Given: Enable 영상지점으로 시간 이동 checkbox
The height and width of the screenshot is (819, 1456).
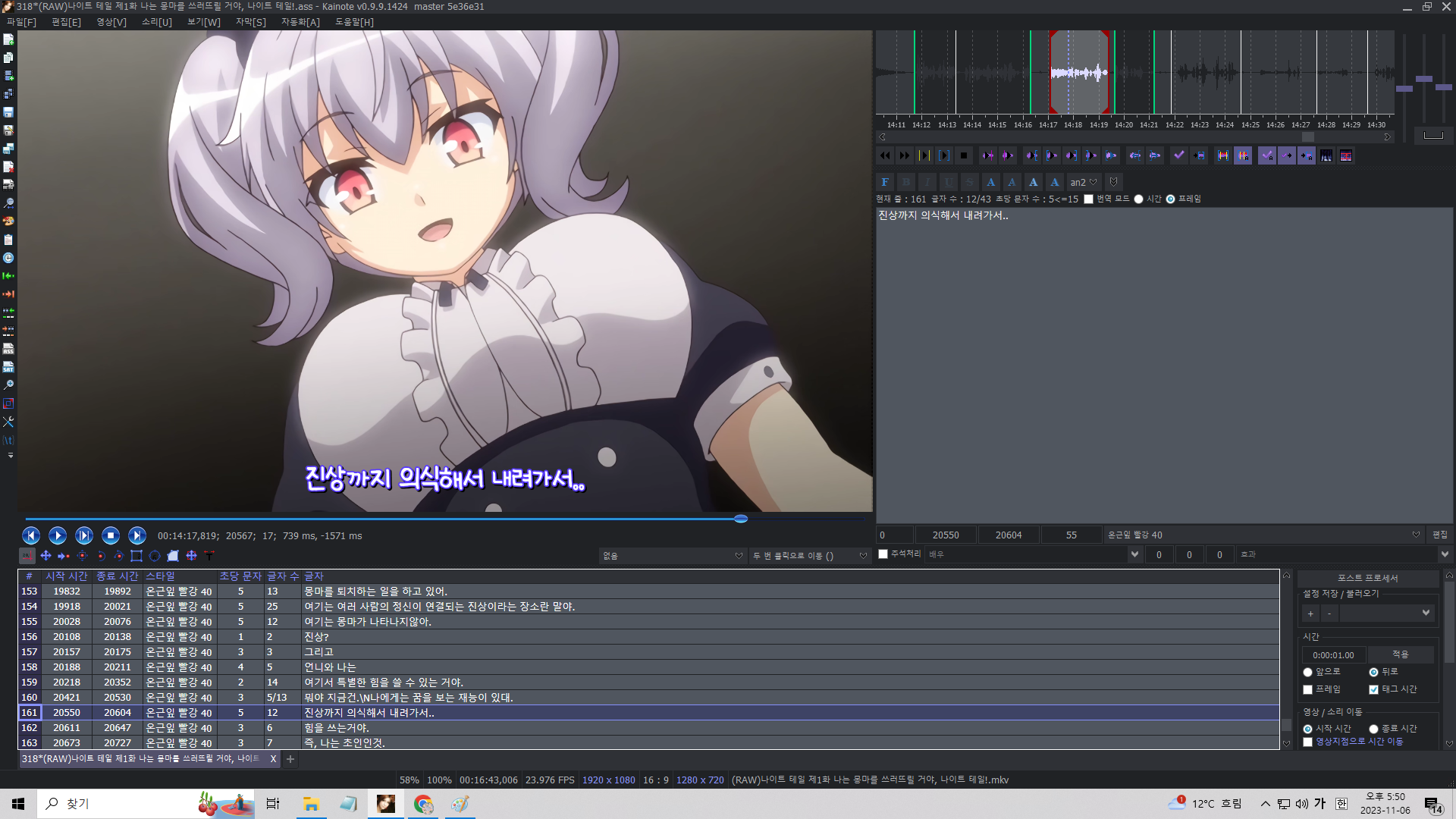Looking at the screenshot, I should pyautogui.click(x=1307, y=742).
